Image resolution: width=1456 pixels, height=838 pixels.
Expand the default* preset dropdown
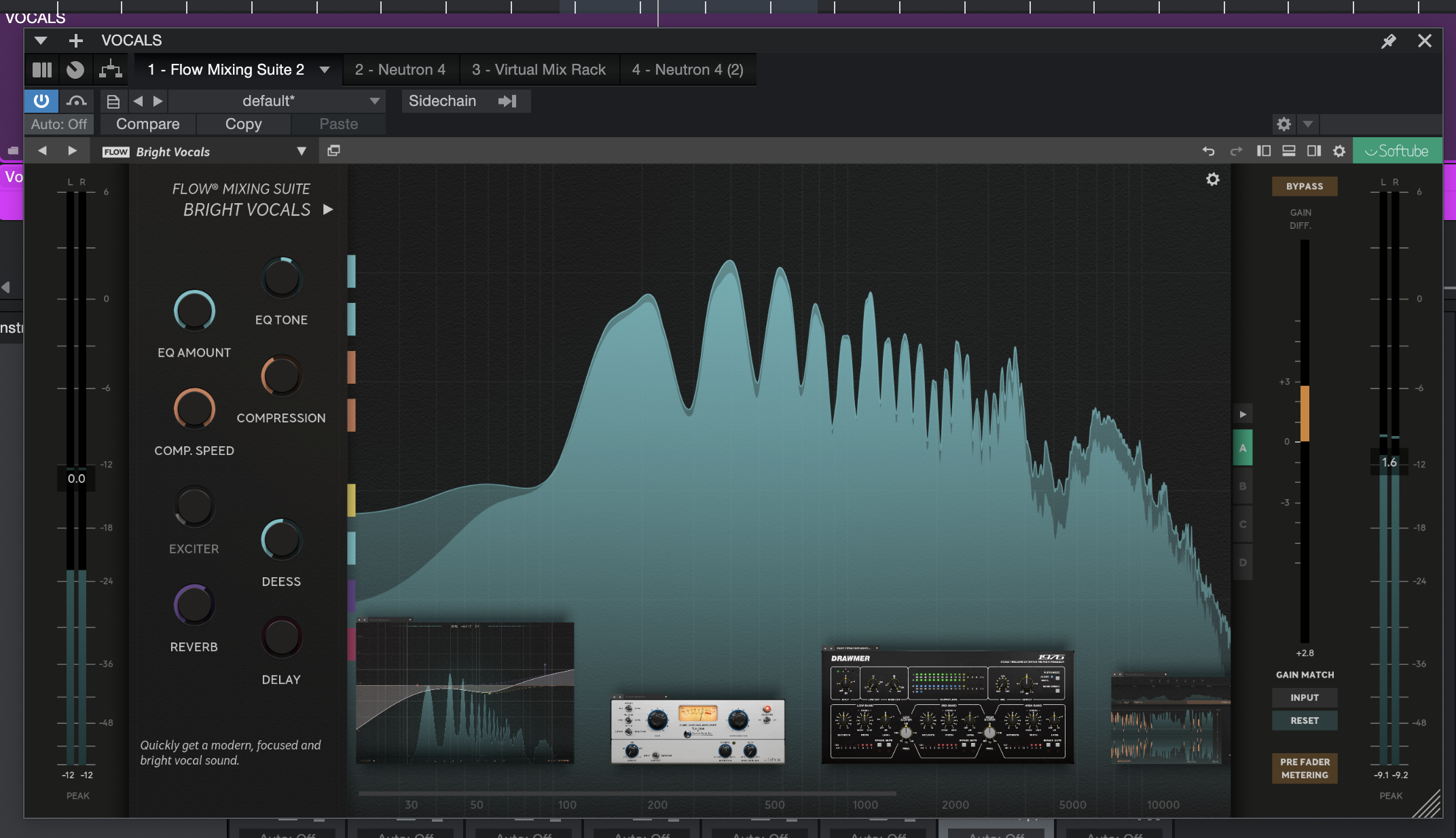point(374,101)
